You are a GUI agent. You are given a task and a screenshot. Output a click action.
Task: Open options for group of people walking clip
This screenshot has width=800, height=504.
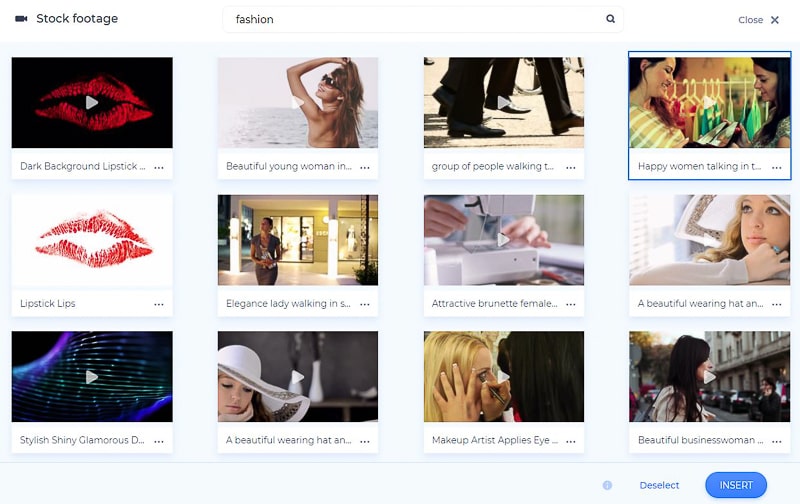coord(571,167)
